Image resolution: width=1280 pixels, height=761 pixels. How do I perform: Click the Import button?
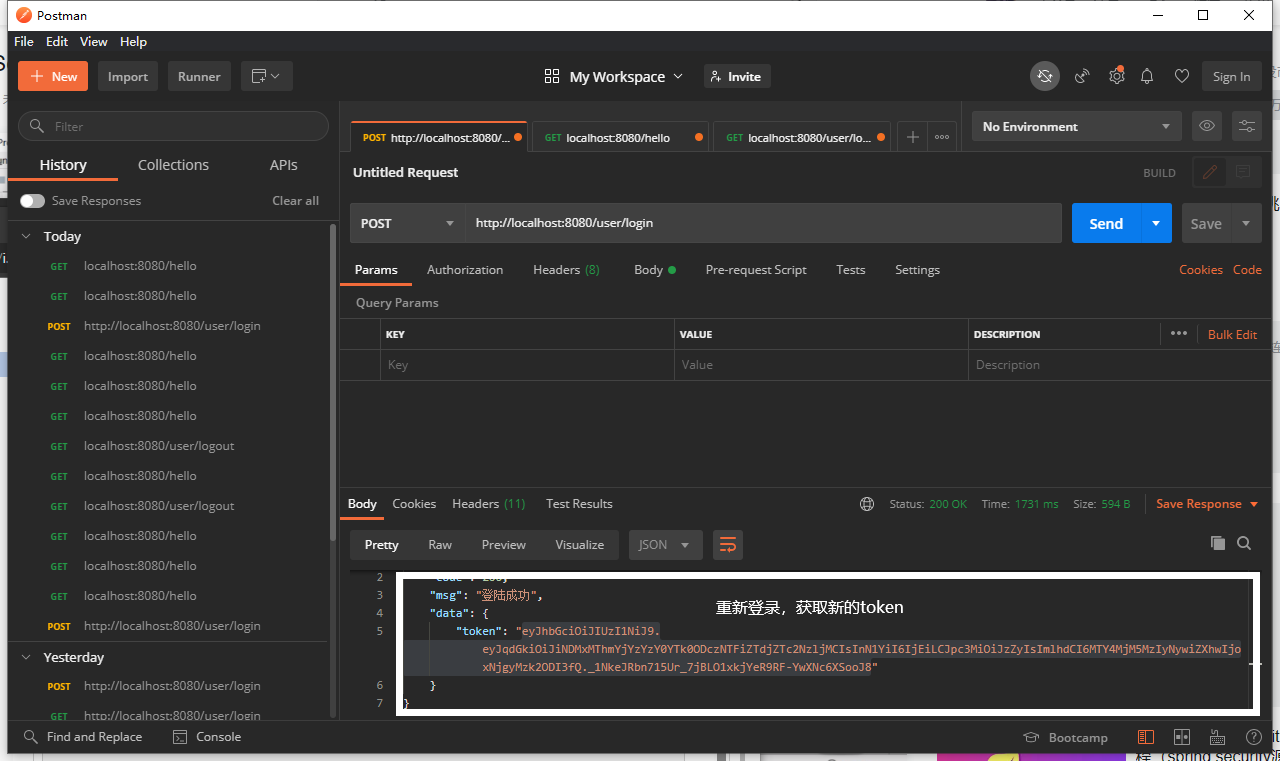[x=128, y=76]
